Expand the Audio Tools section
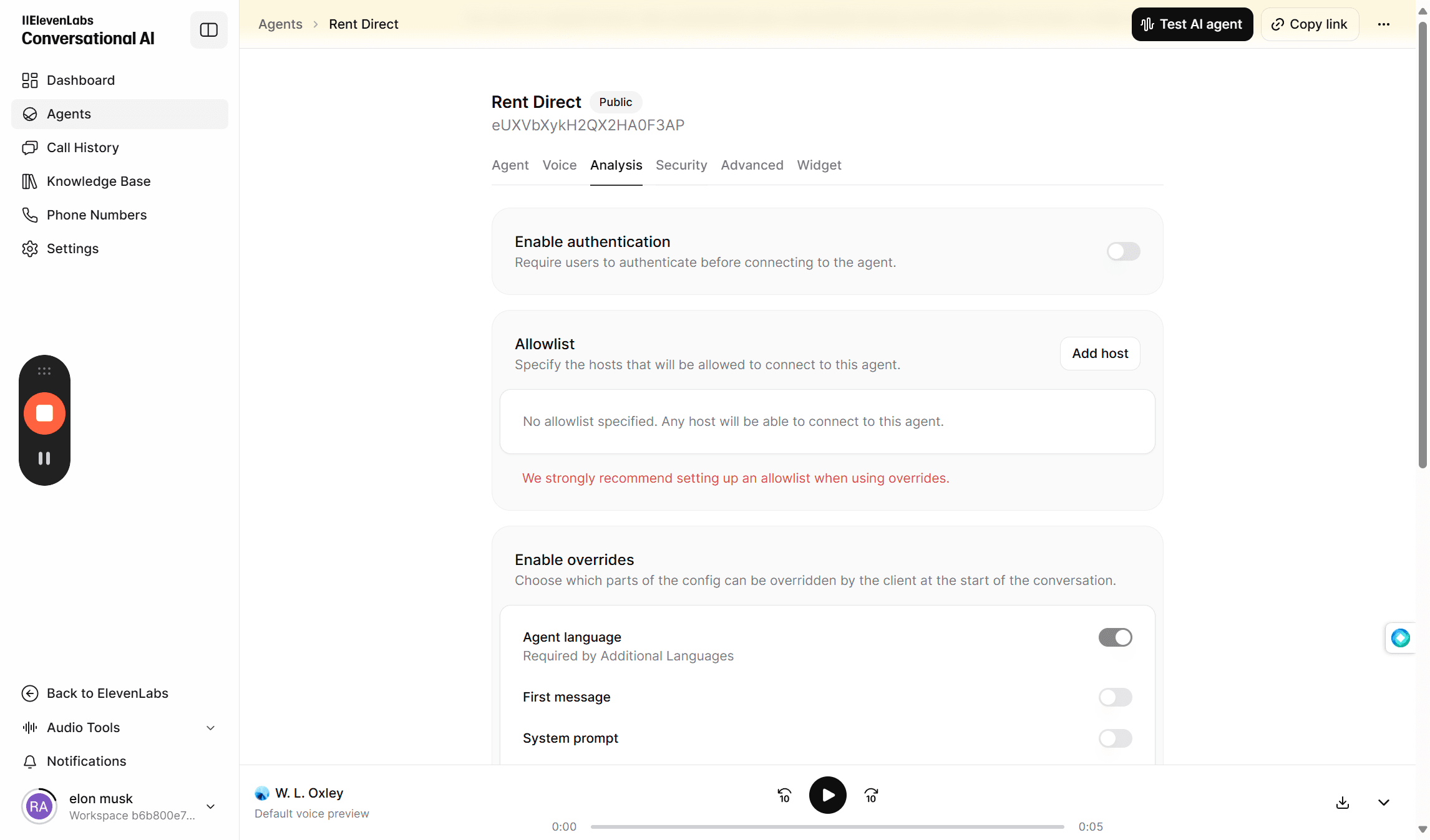 point(211,728)
